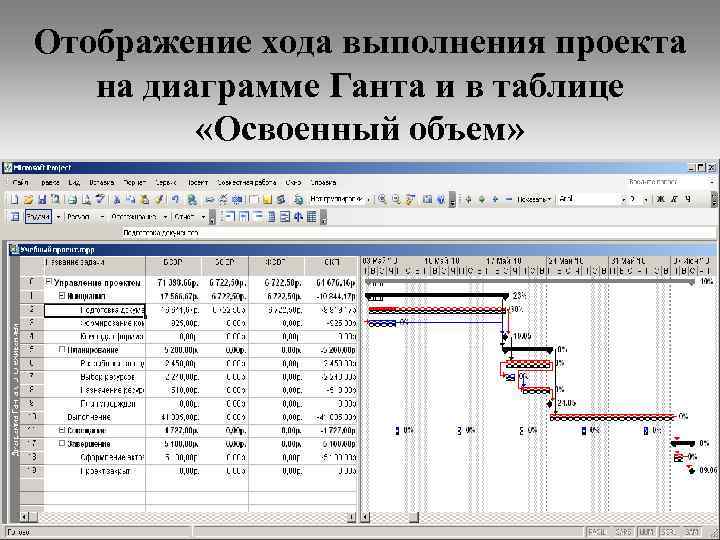Create a new project file
Viewport: 720px width, 540px height.
click(x=14, y=199)
